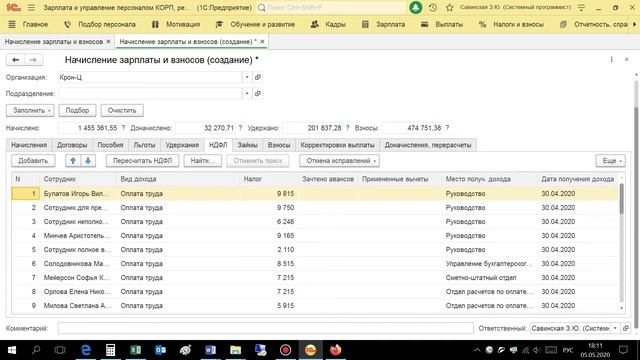Click the Подразделение input field

(150, 93)
